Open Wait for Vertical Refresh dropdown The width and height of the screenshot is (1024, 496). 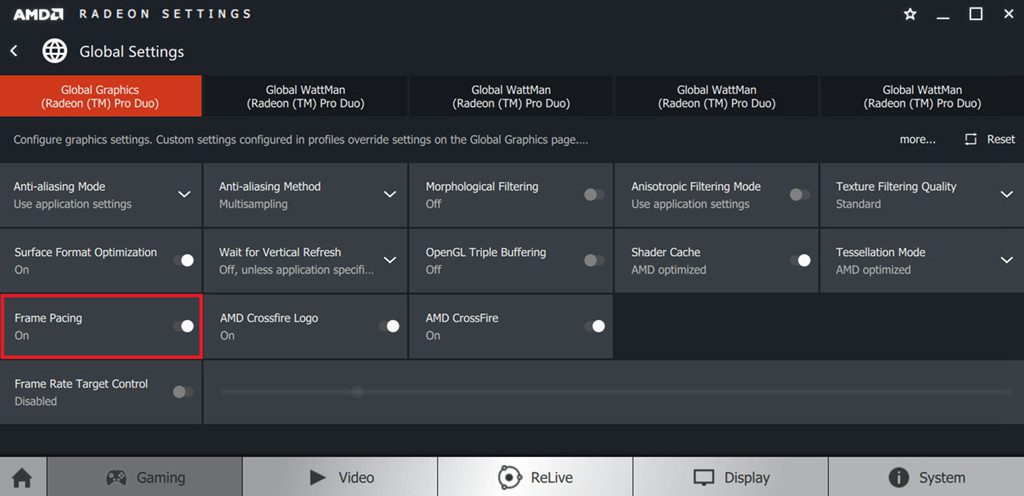click(306, 260)
